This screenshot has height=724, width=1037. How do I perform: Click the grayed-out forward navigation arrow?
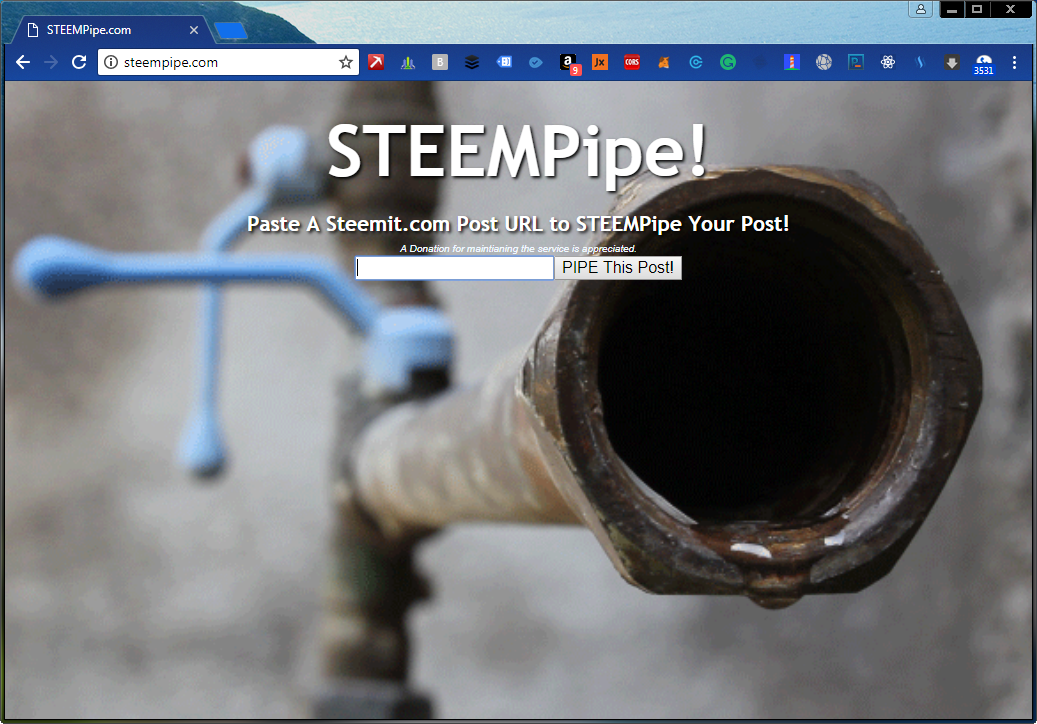(51, 62)
